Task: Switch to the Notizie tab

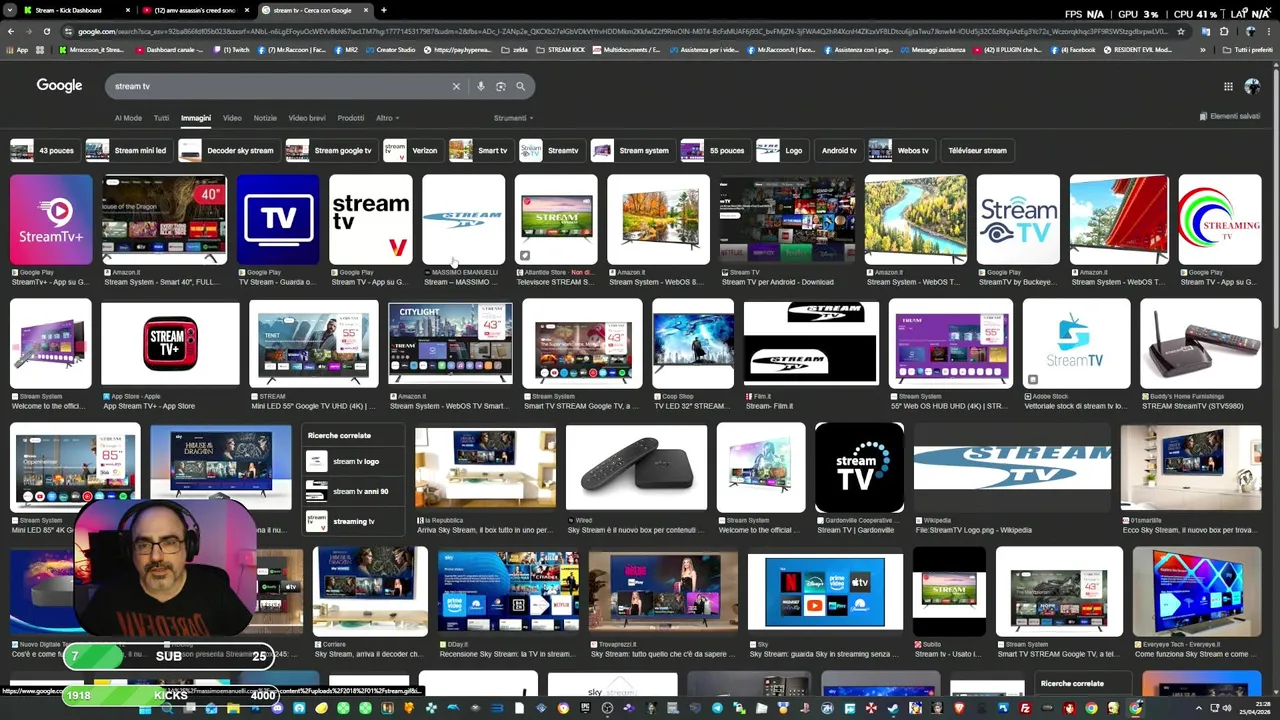Action: (x=265, y=118)
